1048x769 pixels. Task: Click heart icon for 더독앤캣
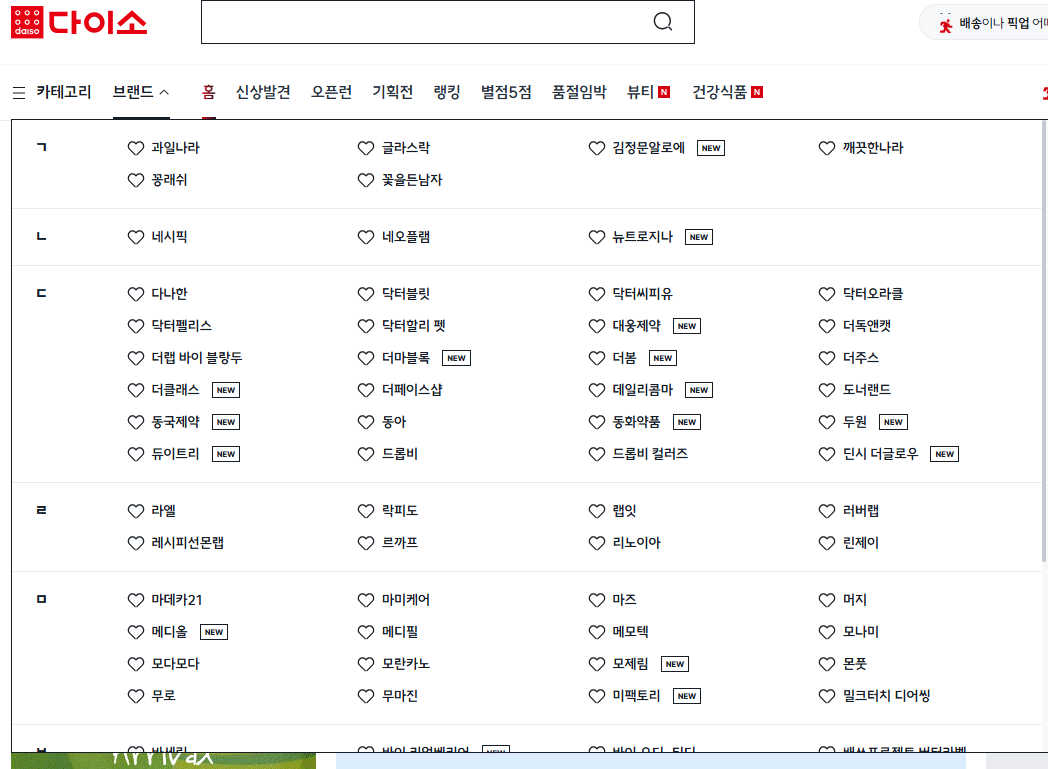click(x=827, y=326)
